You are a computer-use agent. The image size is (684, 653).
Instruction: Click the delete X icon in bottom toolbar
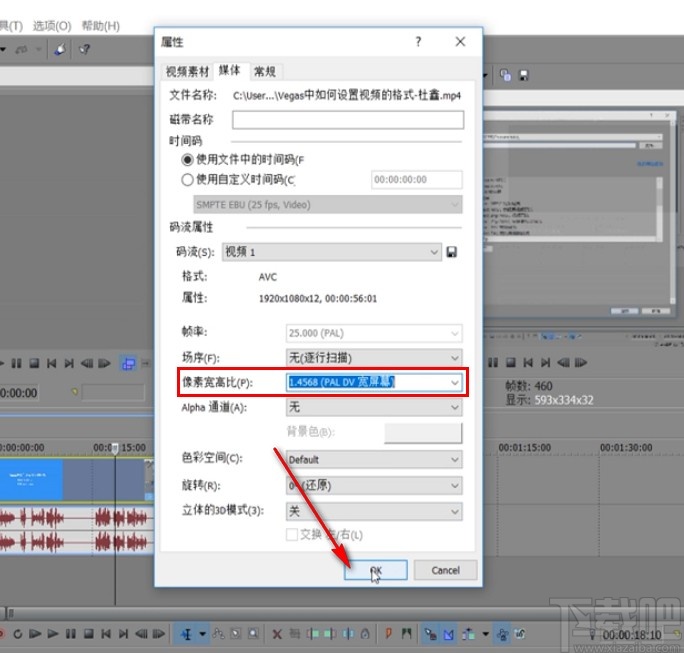pos(277,633)
